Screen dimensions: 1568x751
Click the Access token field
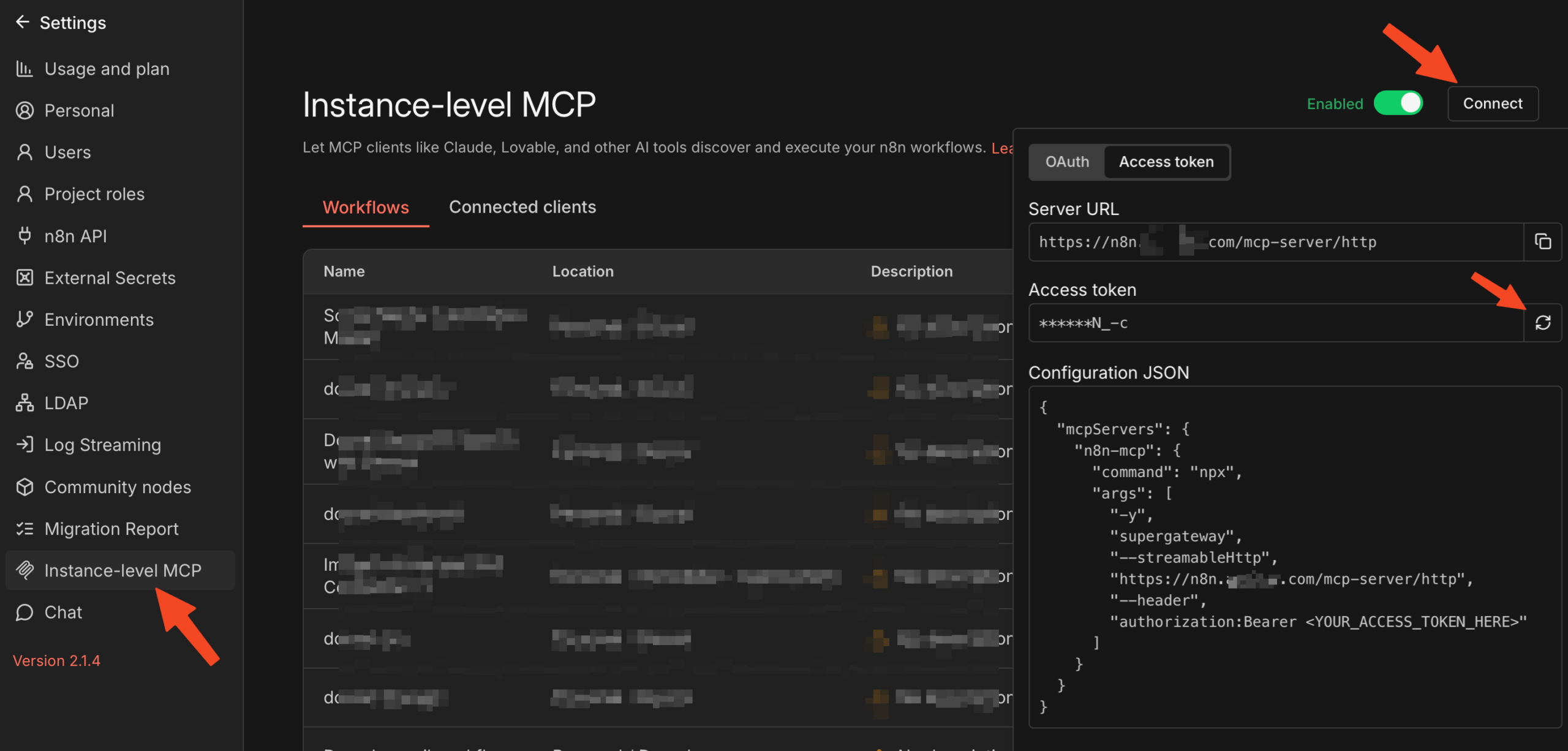[x=1276, y=322]
